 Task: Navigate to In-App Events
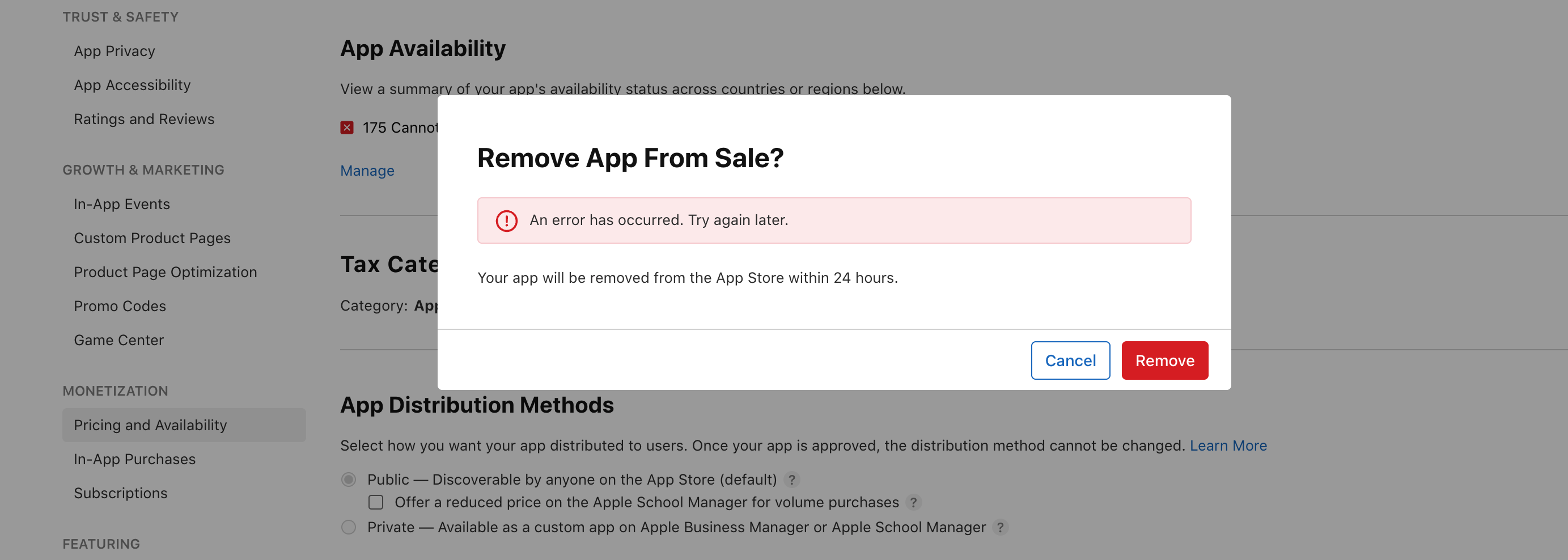coord(122,205)
